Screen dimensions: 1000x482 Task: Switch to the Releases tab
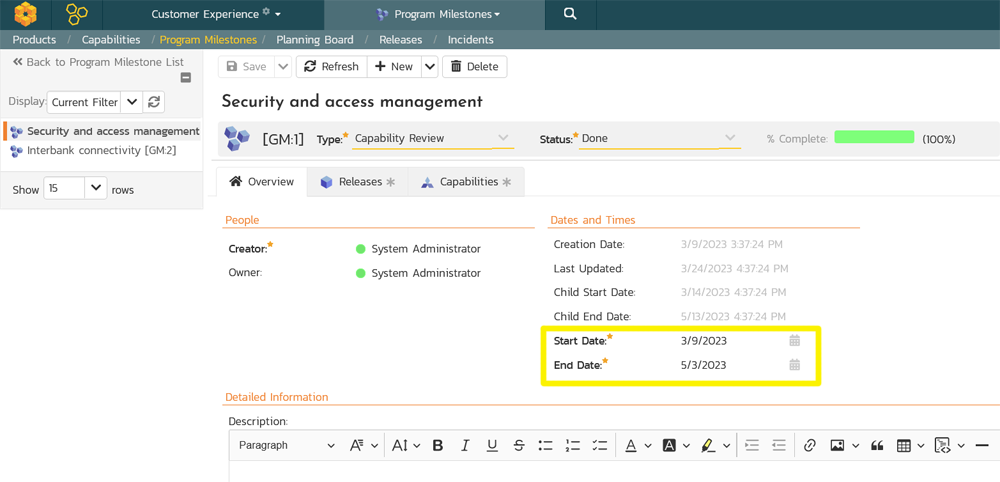tap(358, 182)
